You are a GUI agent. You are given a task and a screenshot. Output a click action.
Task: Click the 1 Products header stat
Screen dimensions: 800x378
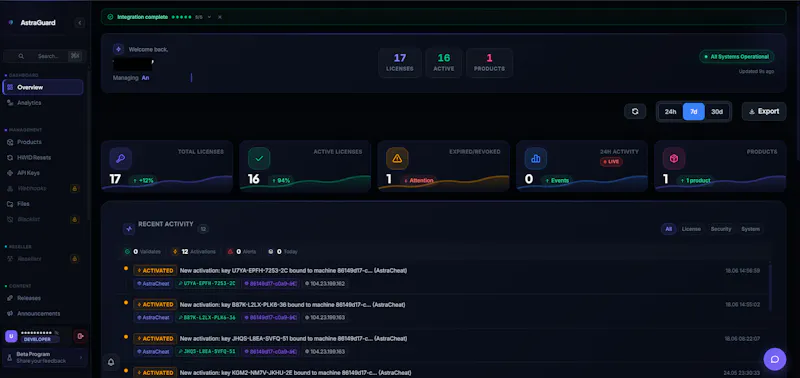click(x=489, y=63)
